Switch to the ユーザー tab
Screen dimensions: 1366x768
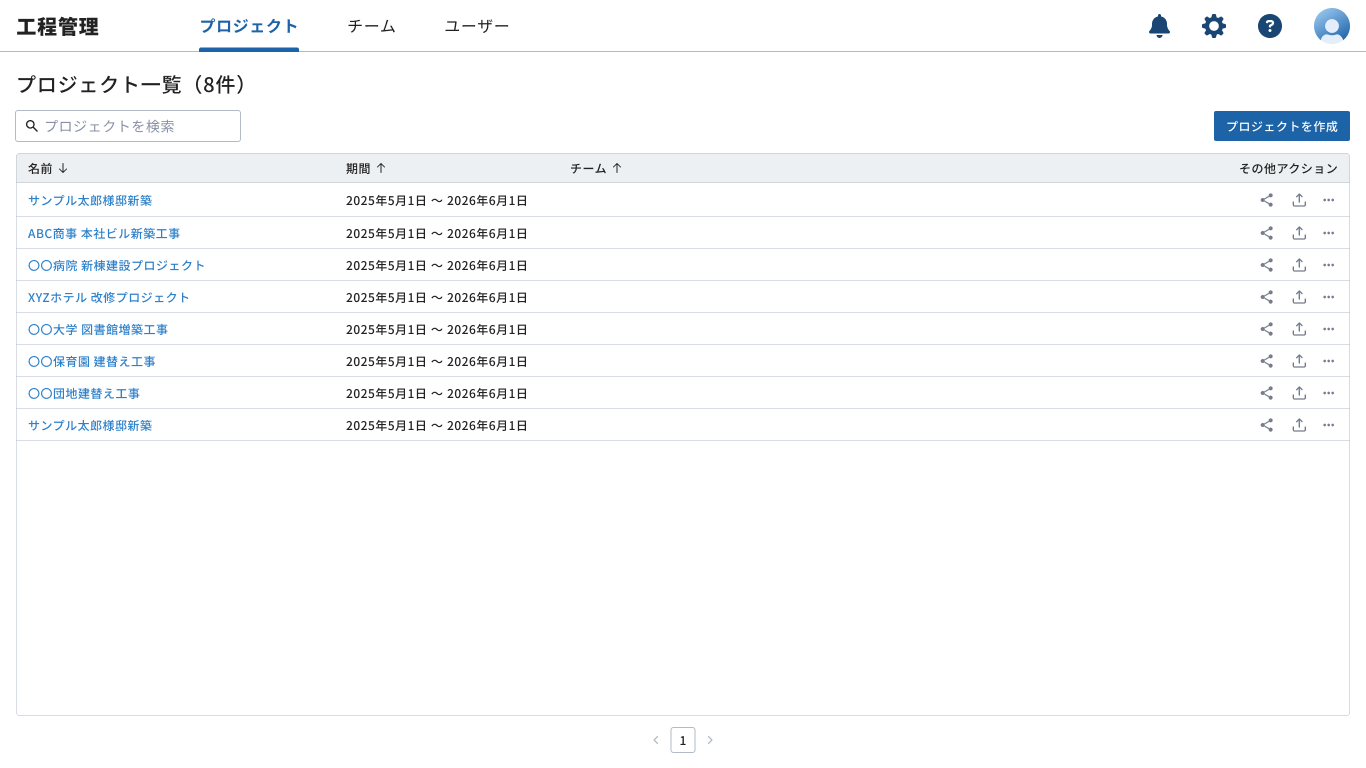[x=476, y=26]
